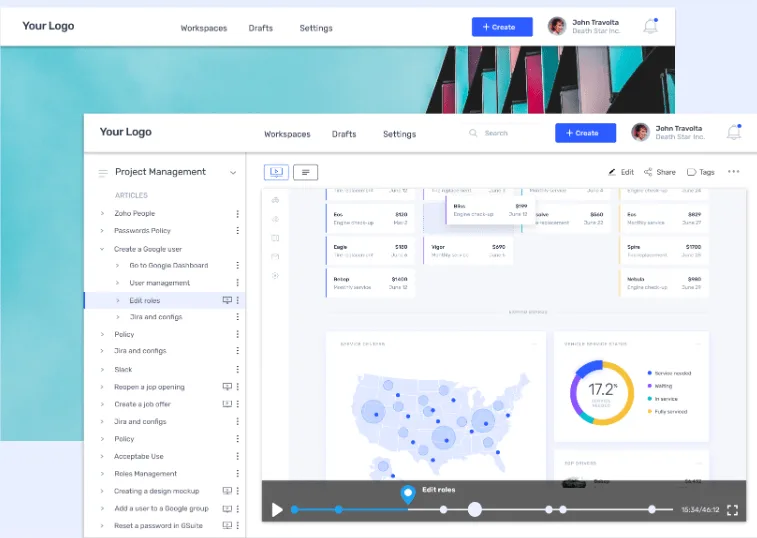The width and height of the screenshot is (757, 538).
Task: Expand the Passwords Policy tree item
Action: pos(102,231)
